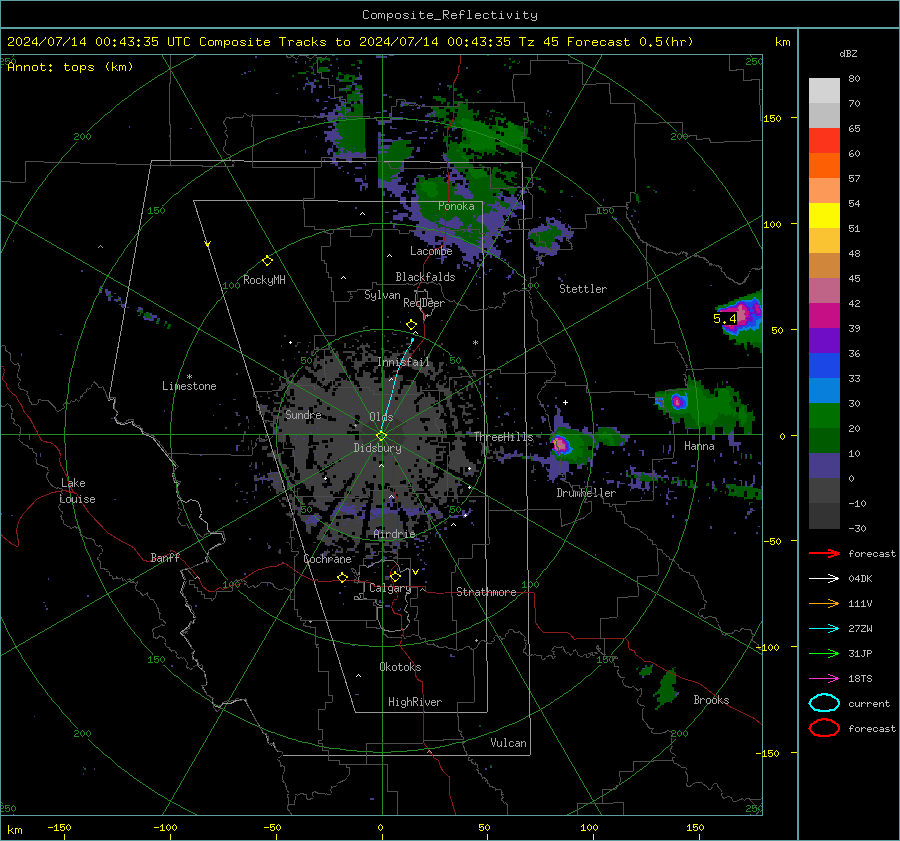Click the Cochrane city label
Screen dimensions: 900x841
click(x=327, y=559)
